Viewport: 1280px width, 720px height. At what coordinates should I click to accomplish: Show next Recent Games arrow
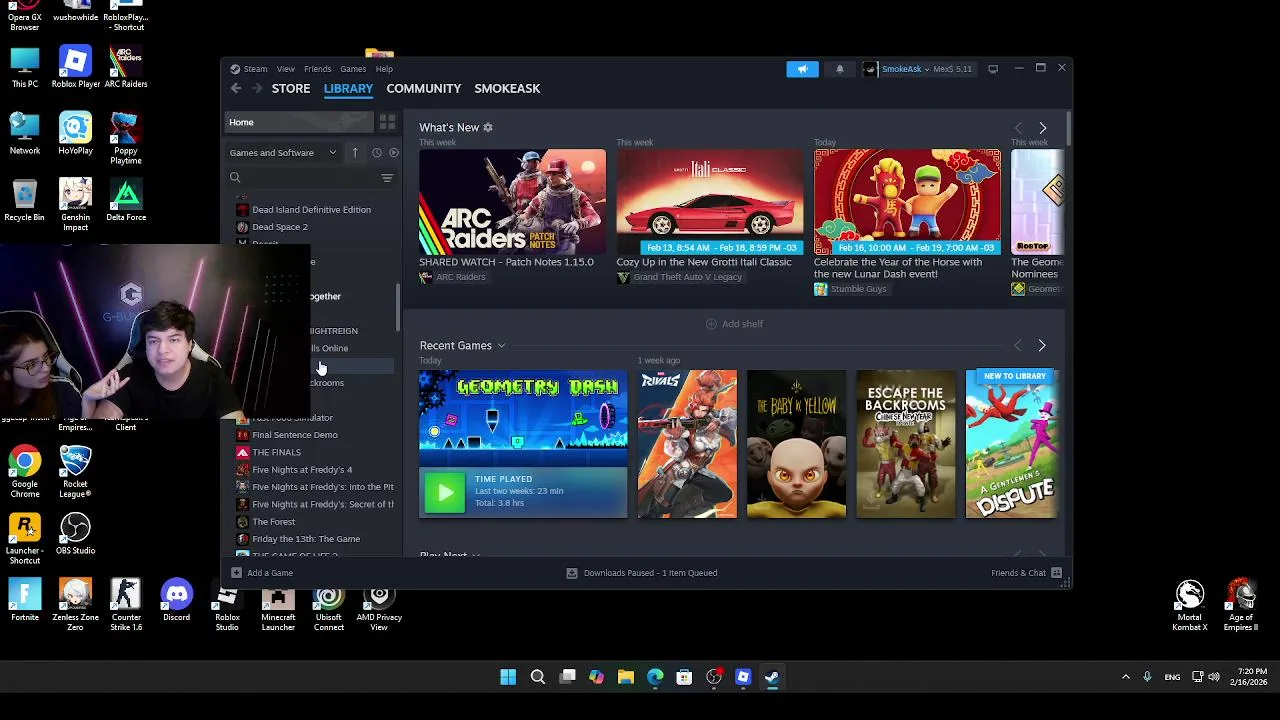[x=1041, y=346]
